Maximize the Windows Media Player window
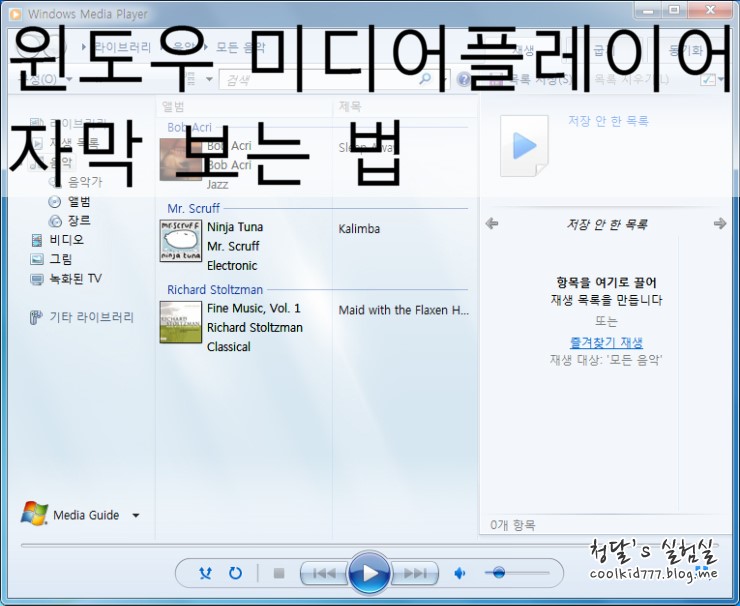 click(x=674, y=9)
